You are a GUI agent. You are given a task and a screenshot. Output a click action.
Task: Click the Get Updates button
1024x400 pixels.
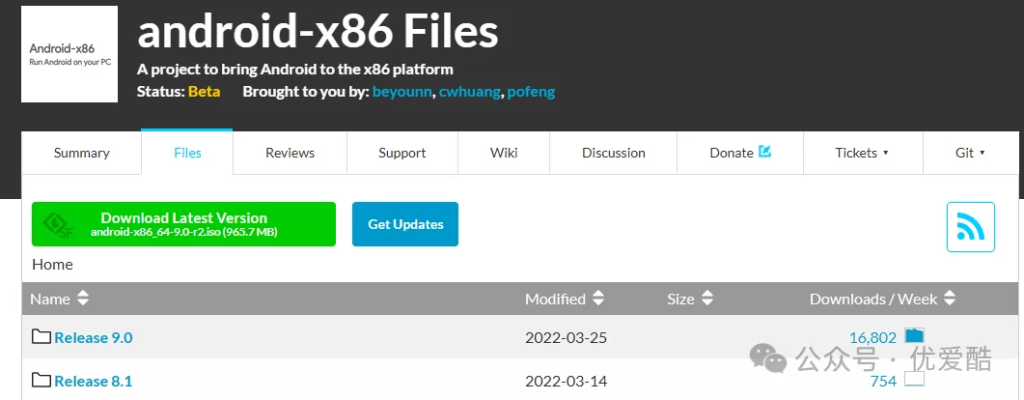point(405,224)
